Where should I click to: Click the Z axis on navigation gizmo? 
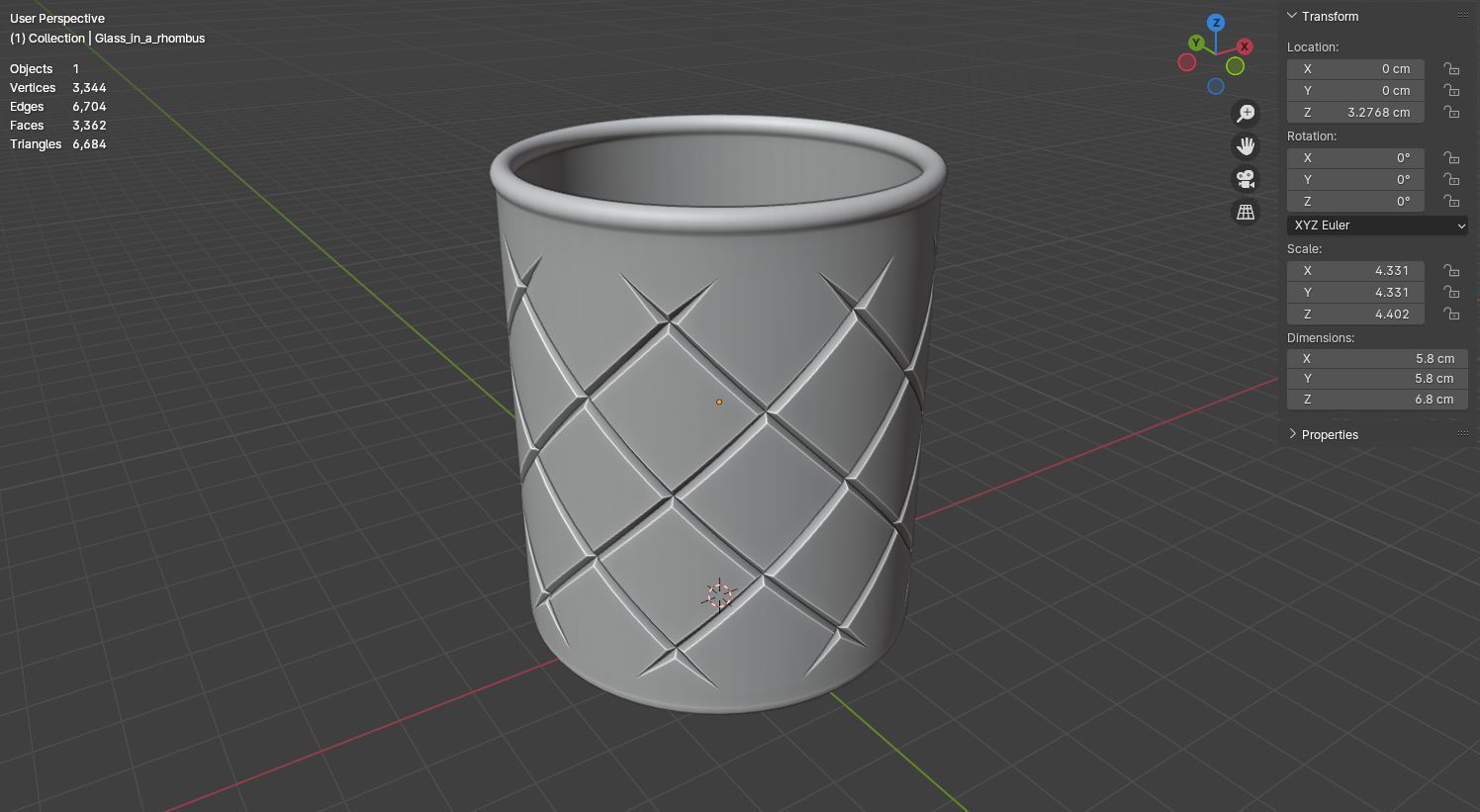[1216, 23]
